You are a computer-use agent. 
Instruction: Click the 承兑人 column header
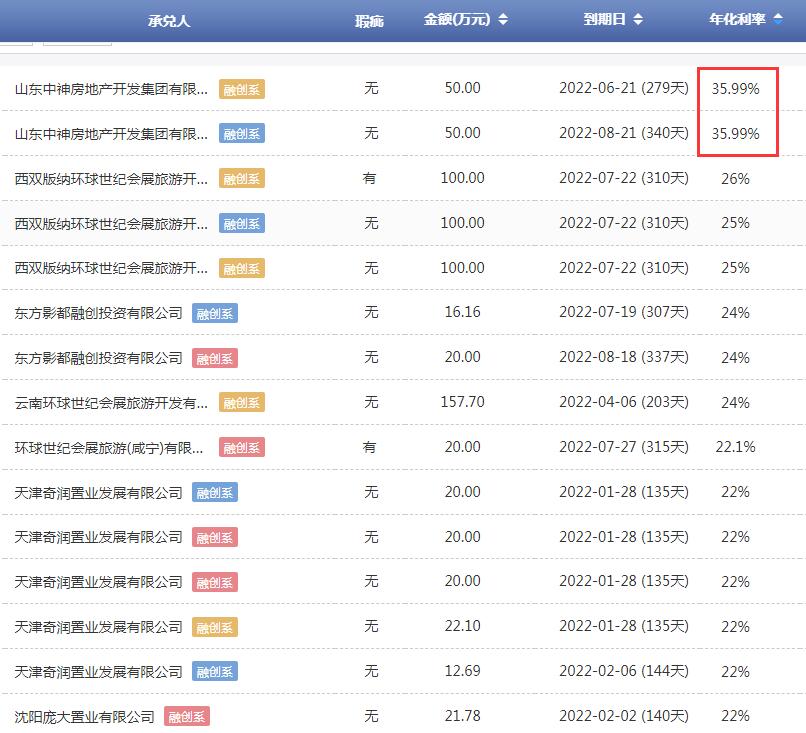(169, 21)
